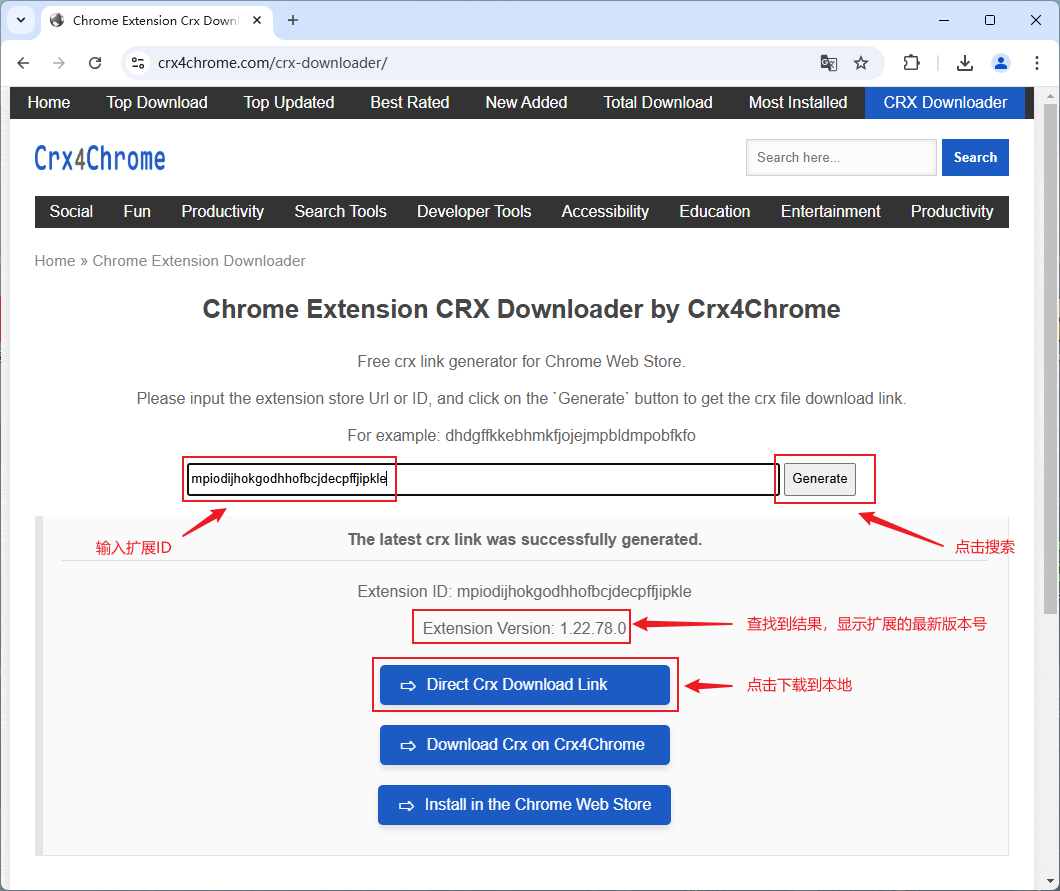The height and width of the screenshot is (891, 1060).
Task: Open the Chrome profile avatar
Action: (1001, 63)
